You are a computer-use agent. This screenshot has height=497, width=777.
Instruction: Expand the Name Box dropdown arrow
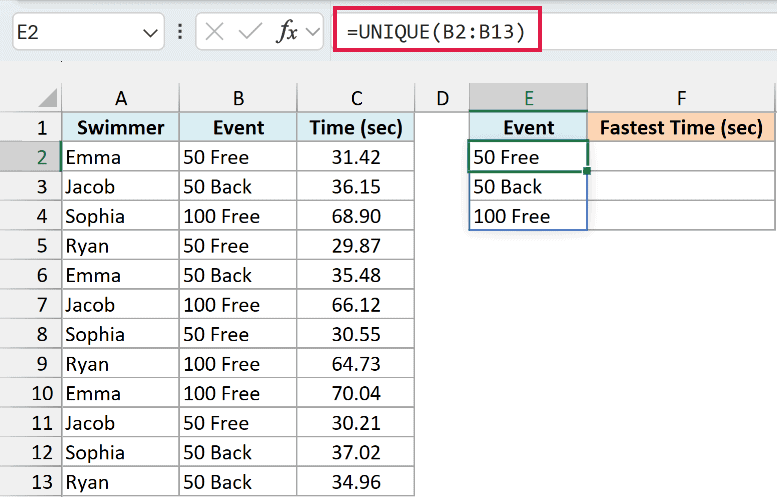pyautogui.click(x=150, y=33)
